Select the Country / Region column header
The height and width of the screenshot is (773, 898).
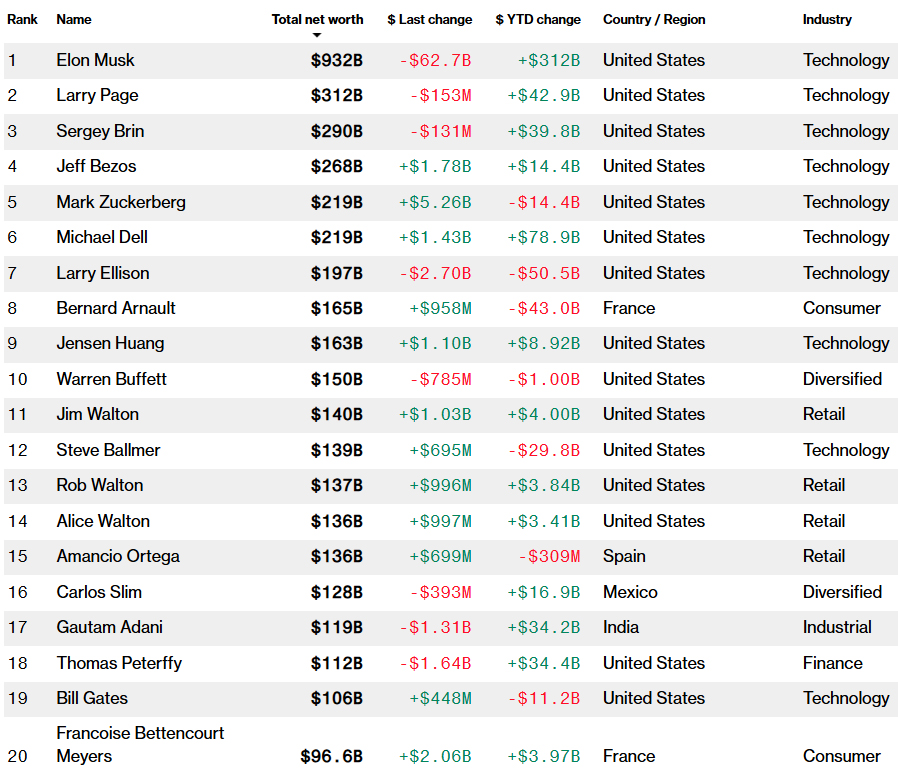click(654, 19)
